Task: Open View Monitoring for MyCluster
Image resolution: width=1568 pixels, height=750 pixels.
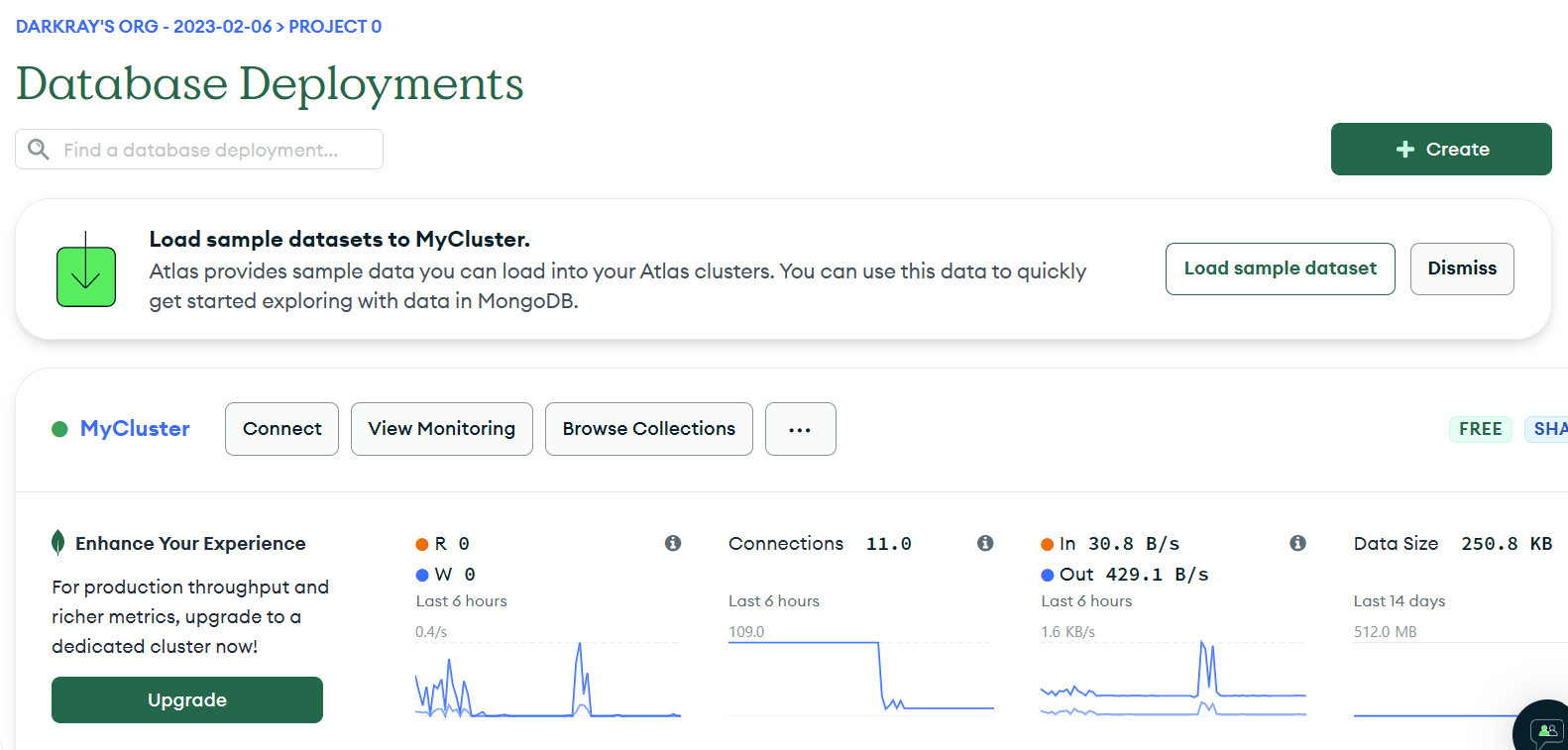Action: click(x=442, y=429)
